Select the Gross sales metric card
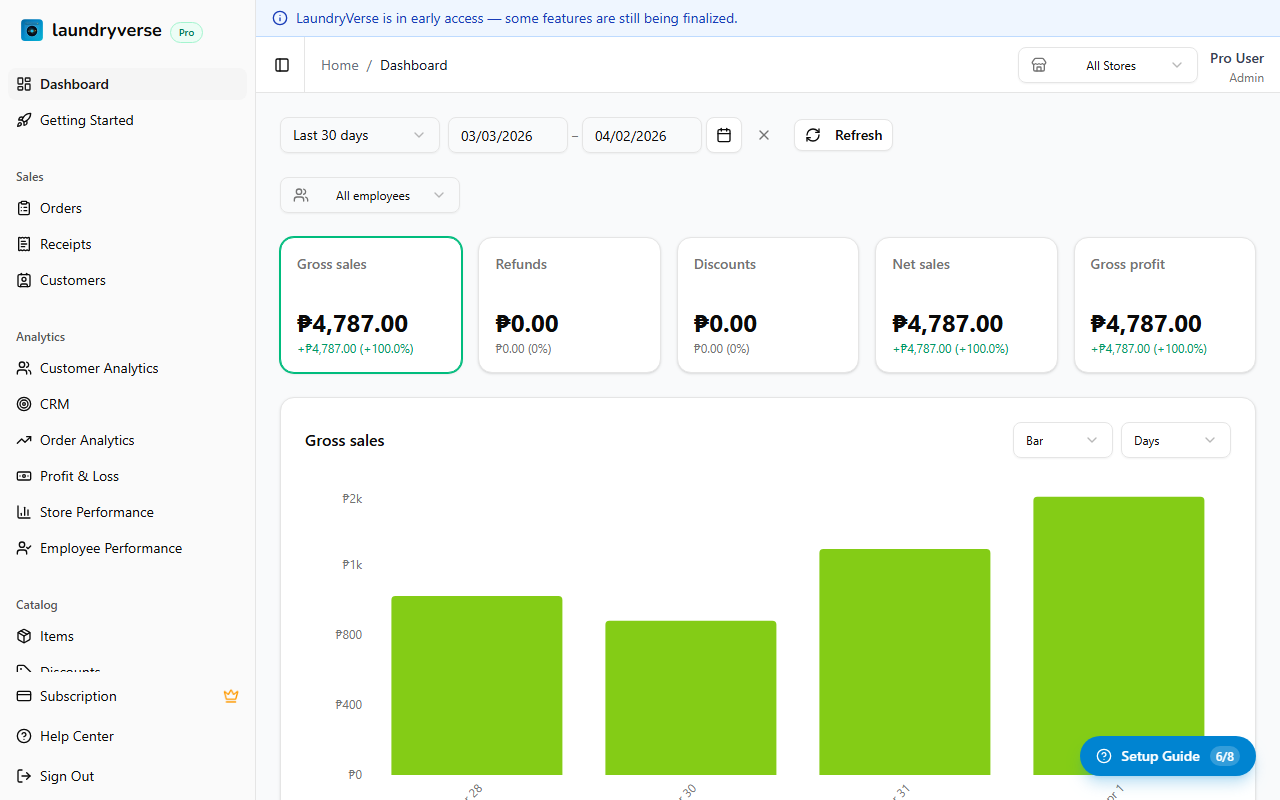 (371, 305)
